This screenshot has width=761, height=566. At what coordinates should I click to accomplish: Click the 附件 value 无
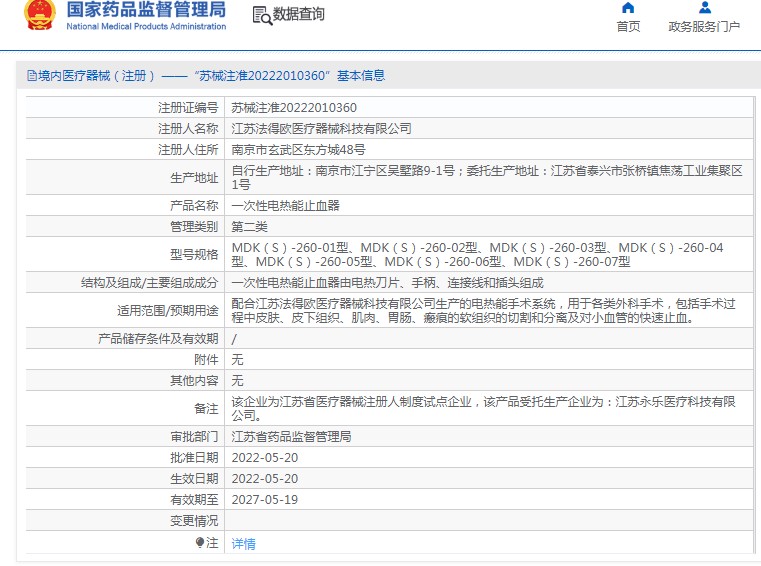pos(237,359)
